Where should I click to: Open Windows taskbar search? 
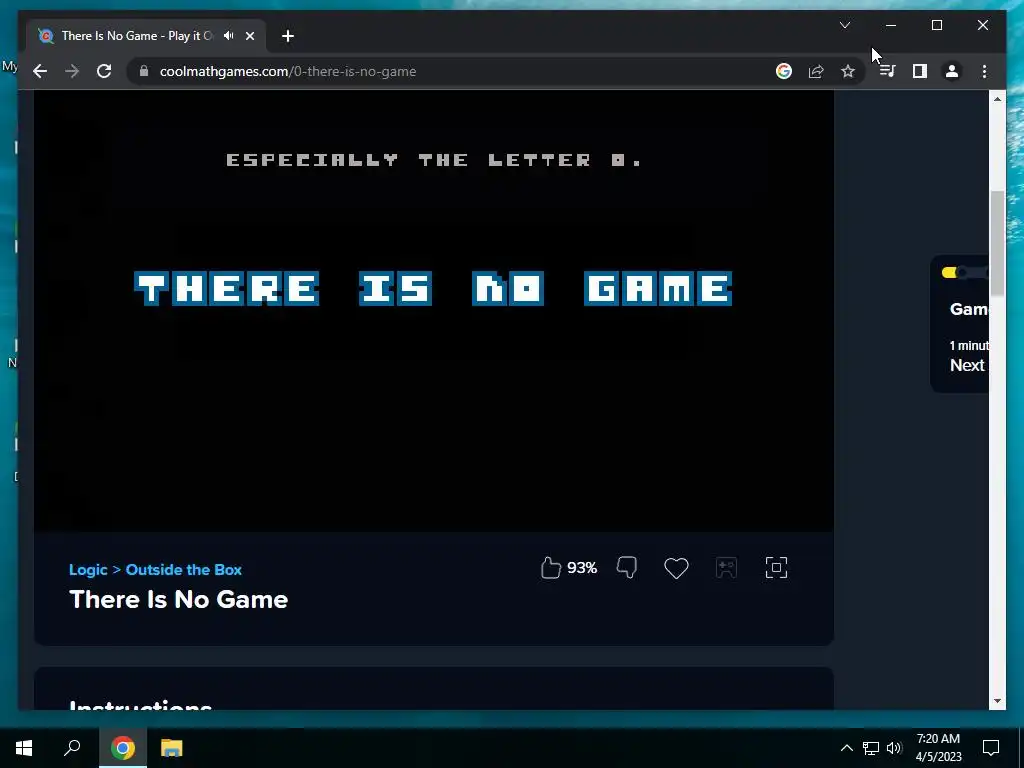coord(72,748)
